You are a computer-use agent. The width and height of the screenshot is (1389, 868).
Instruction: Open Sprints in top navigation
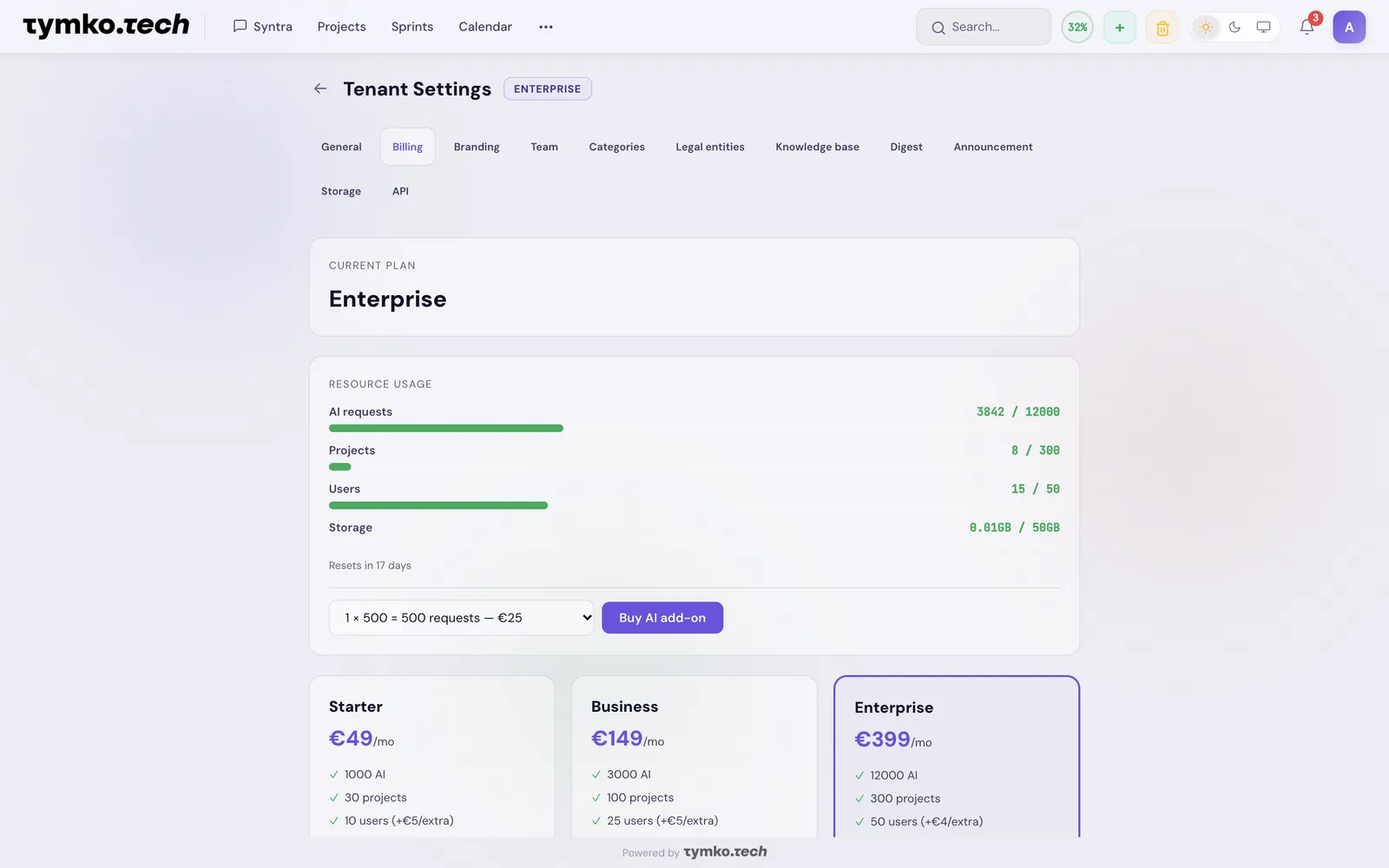412,27
